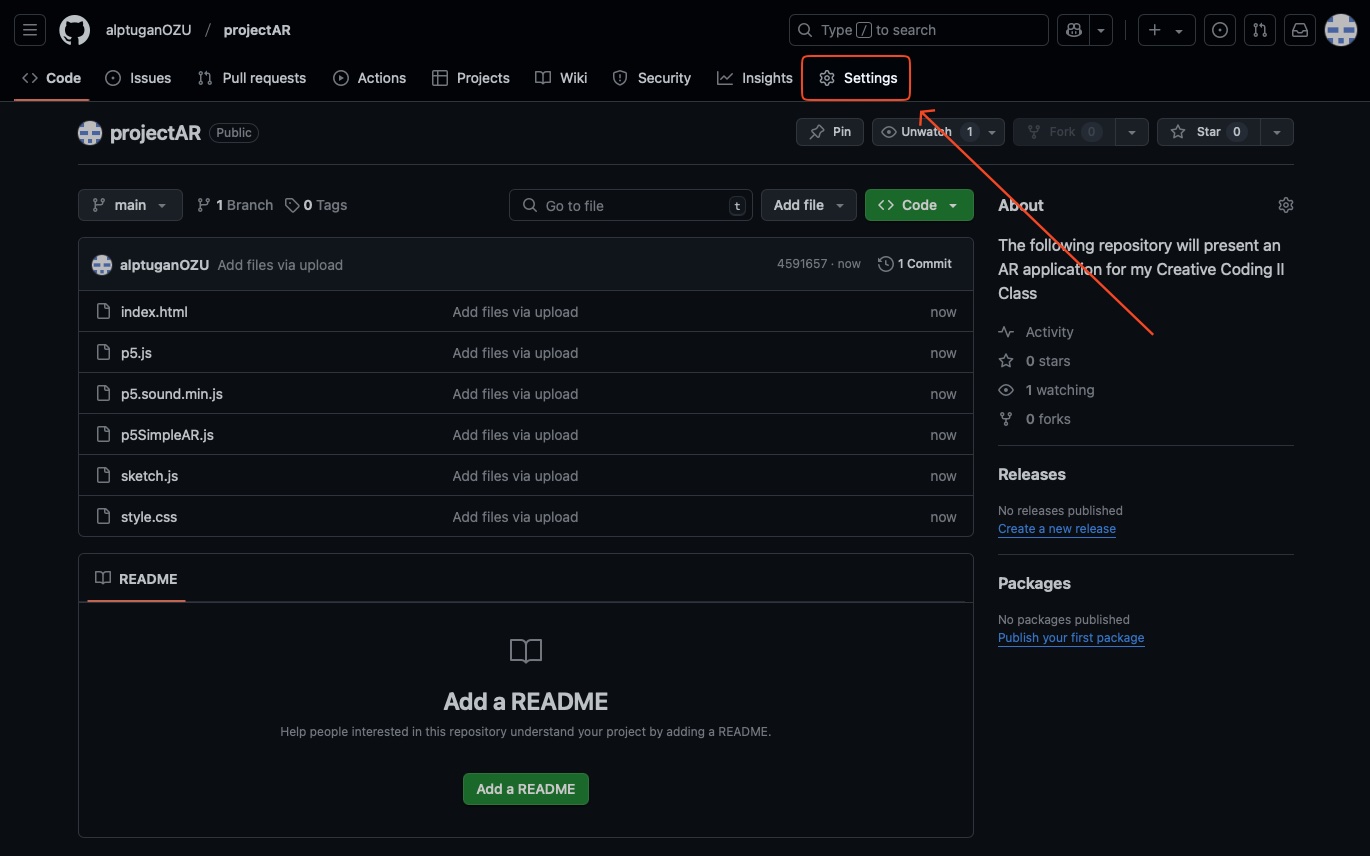Open the Wiki tab
1370x856 pixels.
click(x=561, y=78)
